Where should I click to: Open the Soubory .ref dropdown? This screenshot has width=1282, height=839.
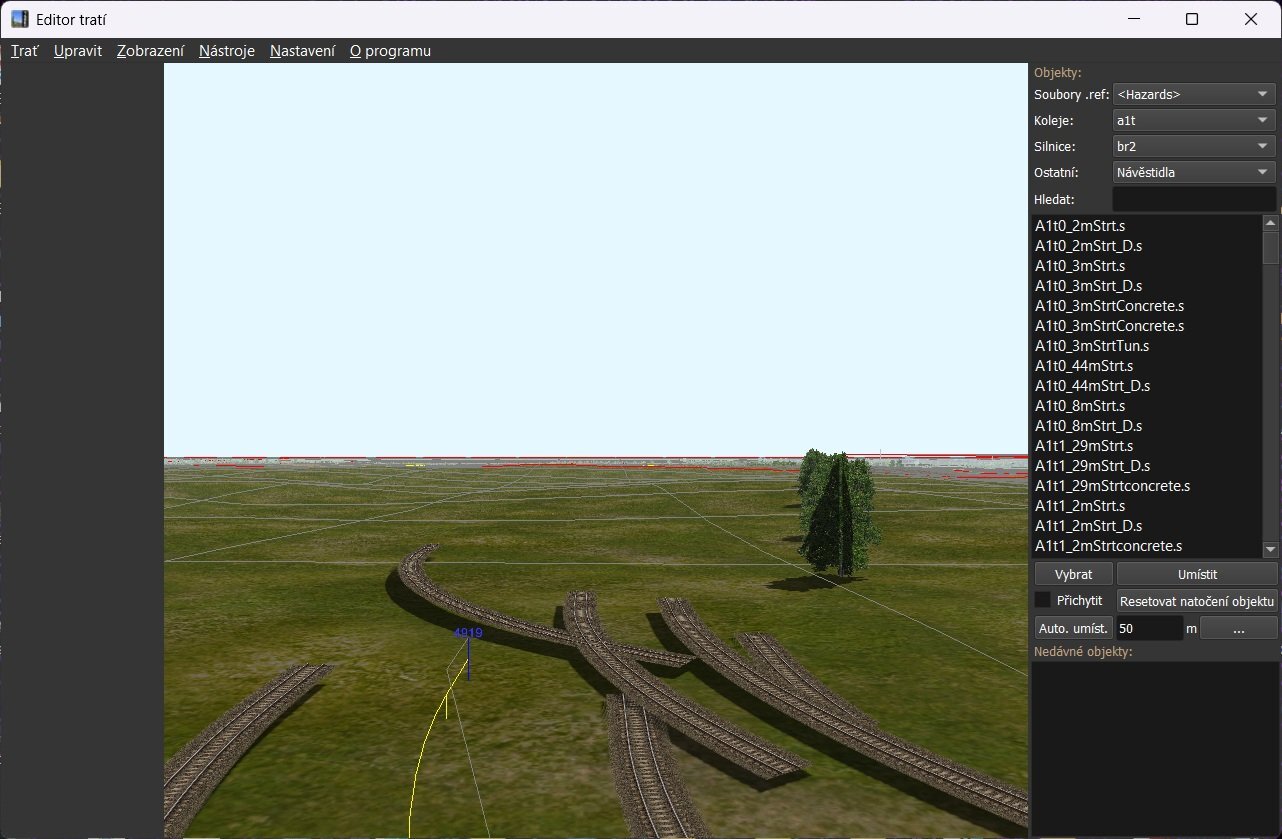click(x=1194, y=94)
